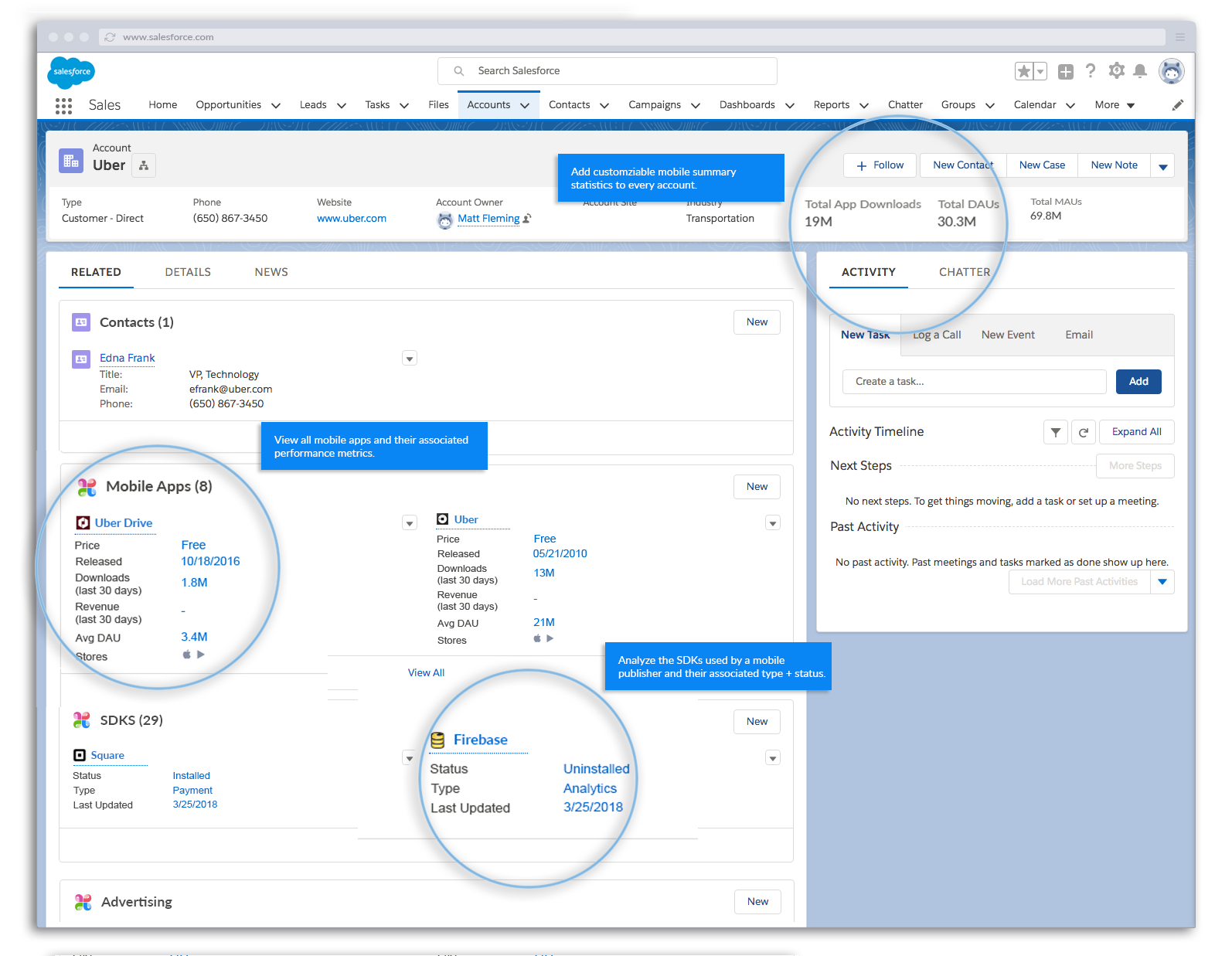Switch to the Chatter tab
1232x956 pixels.
click(x=964, y=272)
